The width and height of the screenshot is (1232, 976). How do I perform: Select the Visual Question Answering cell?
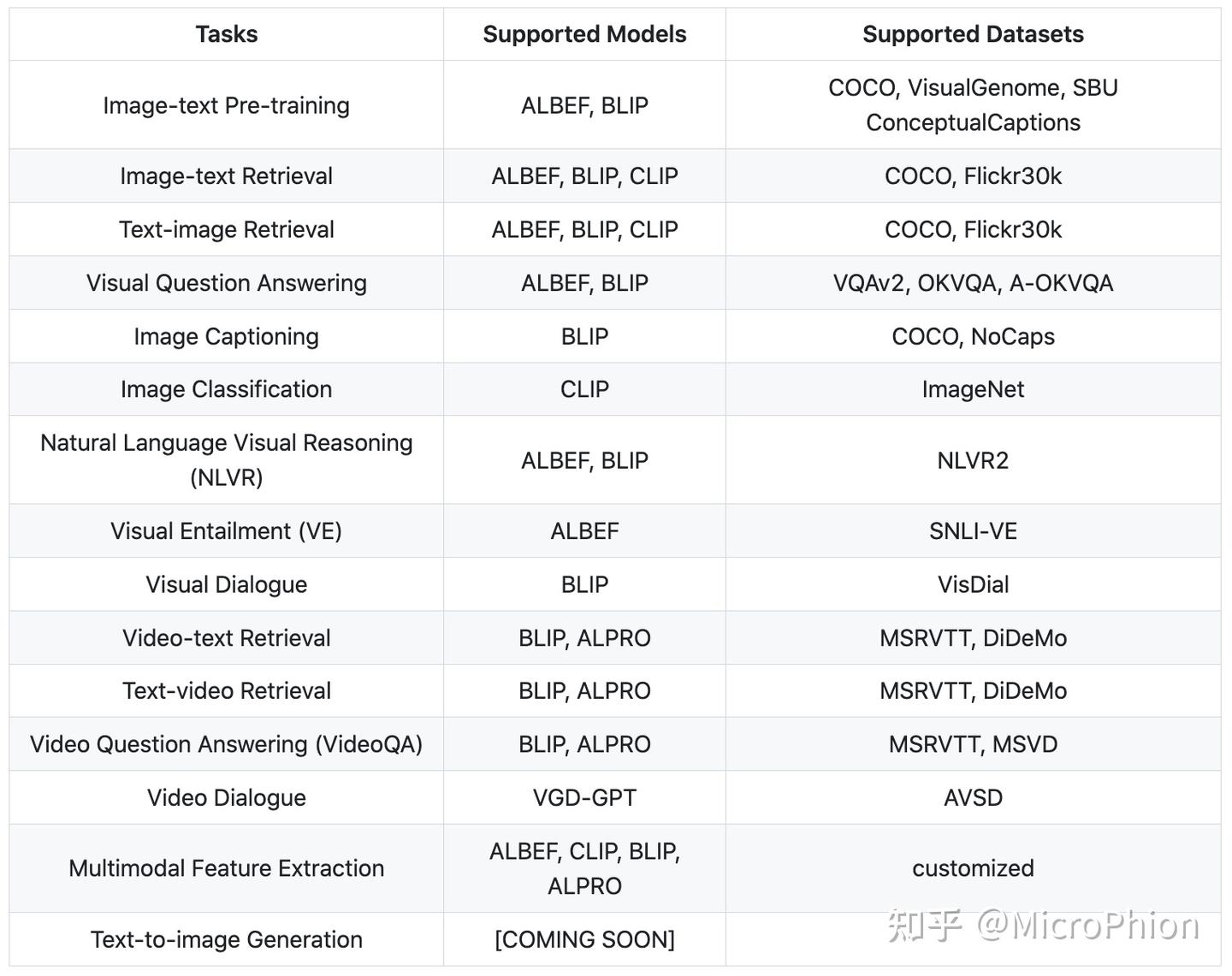pyautogui.click(x=226, y=283)
